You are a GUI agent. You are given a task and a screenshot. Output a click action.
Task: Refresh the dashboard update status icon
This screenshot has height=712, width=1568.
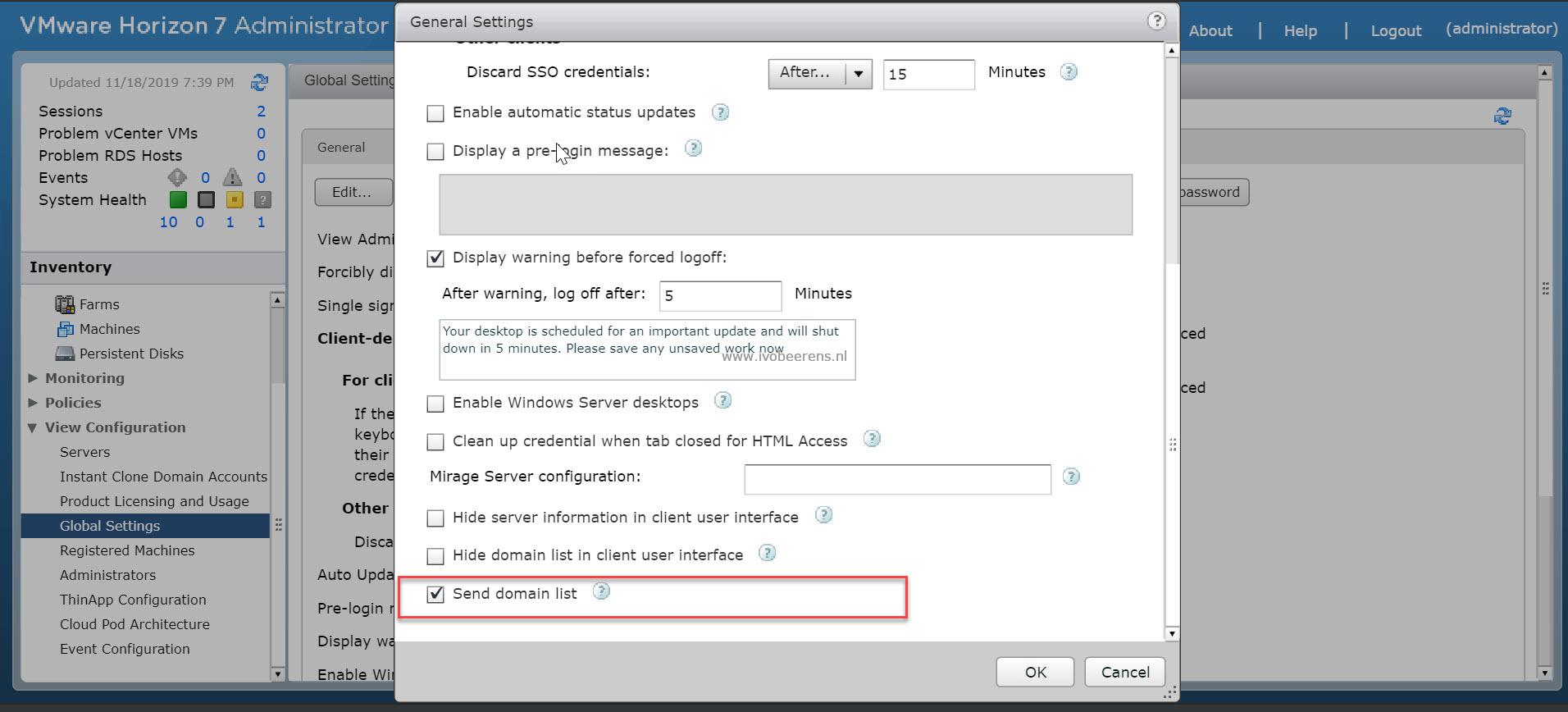pyautogui.click(x=259, y=82)
